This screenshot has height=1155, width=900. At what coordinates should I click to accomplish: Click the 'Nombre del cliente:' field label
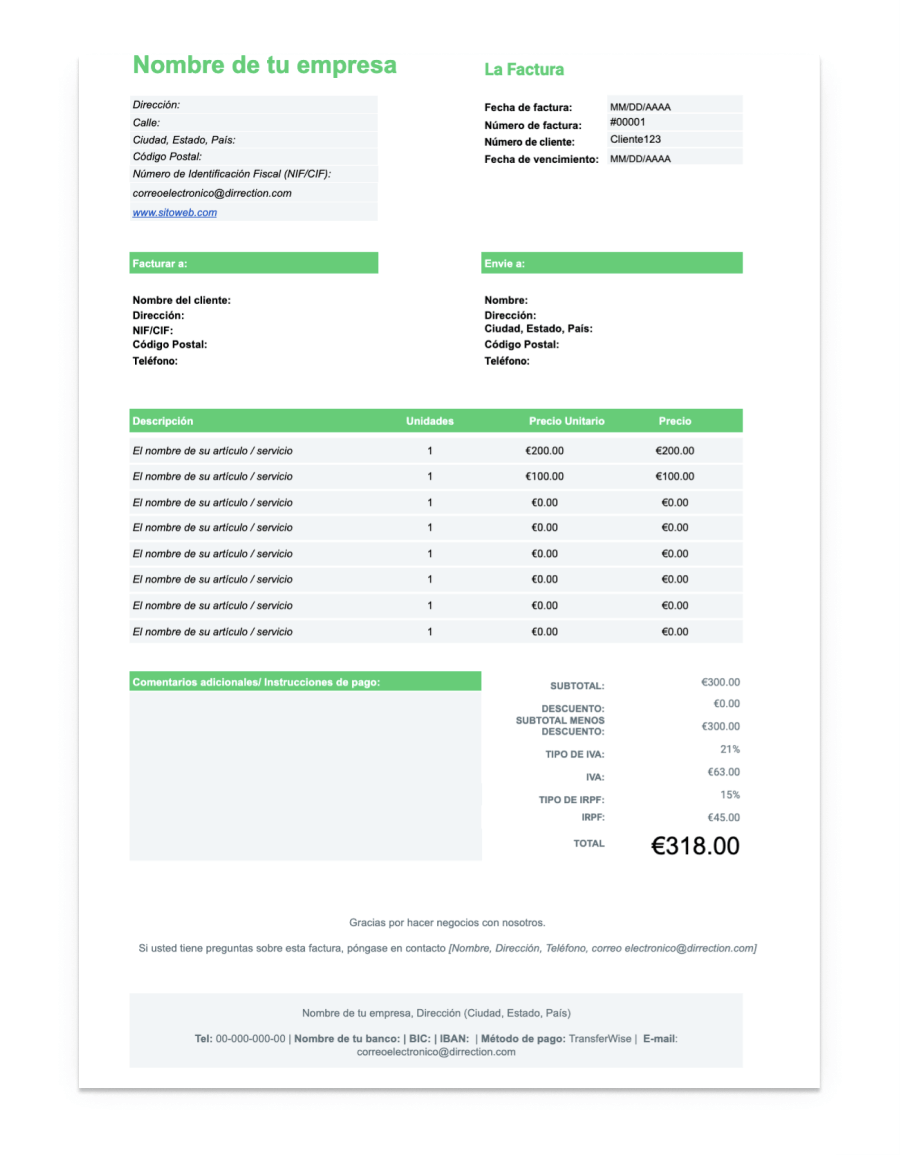181,300
